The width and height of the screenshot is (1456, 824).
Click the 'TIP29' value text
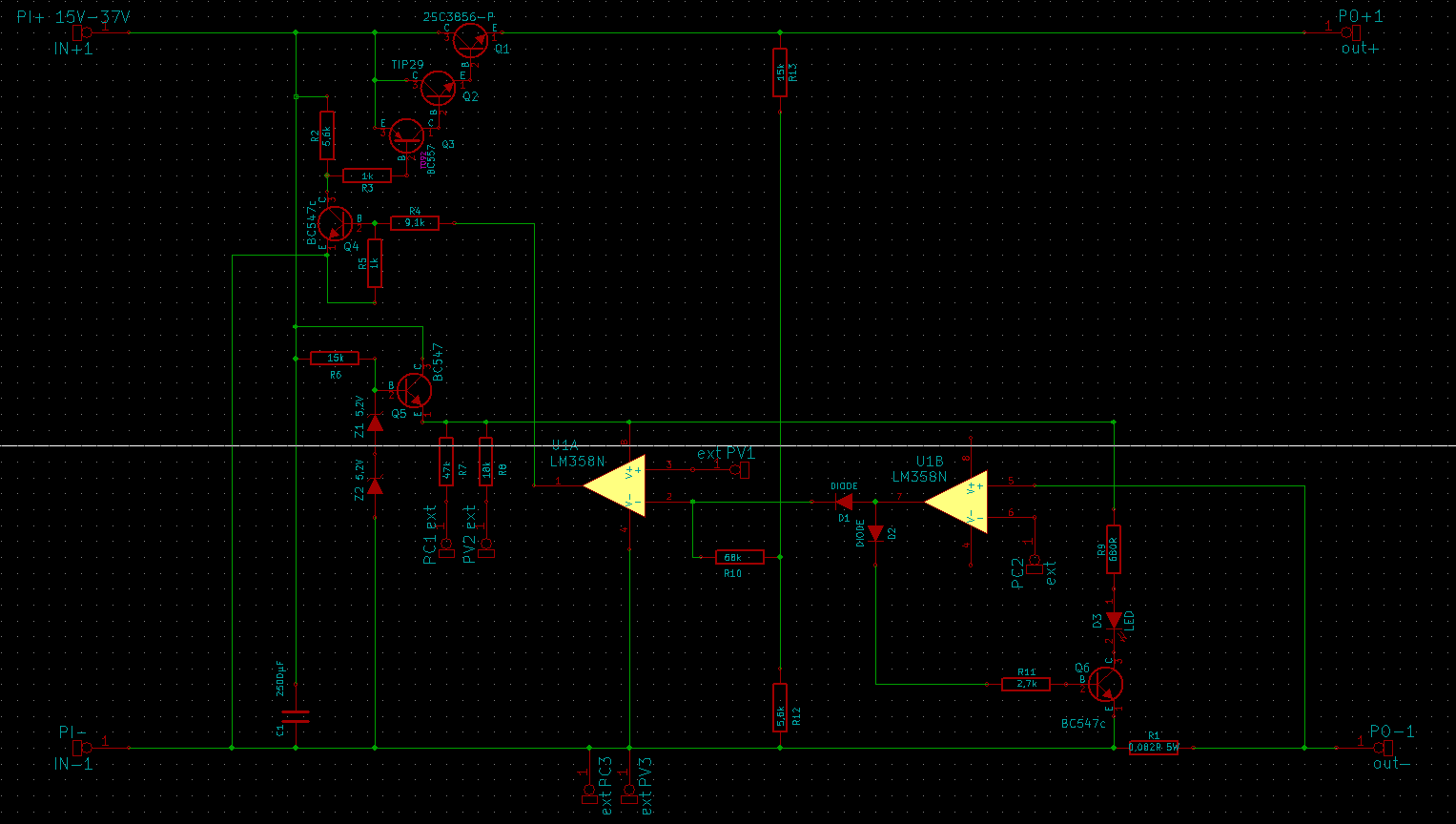407,65
